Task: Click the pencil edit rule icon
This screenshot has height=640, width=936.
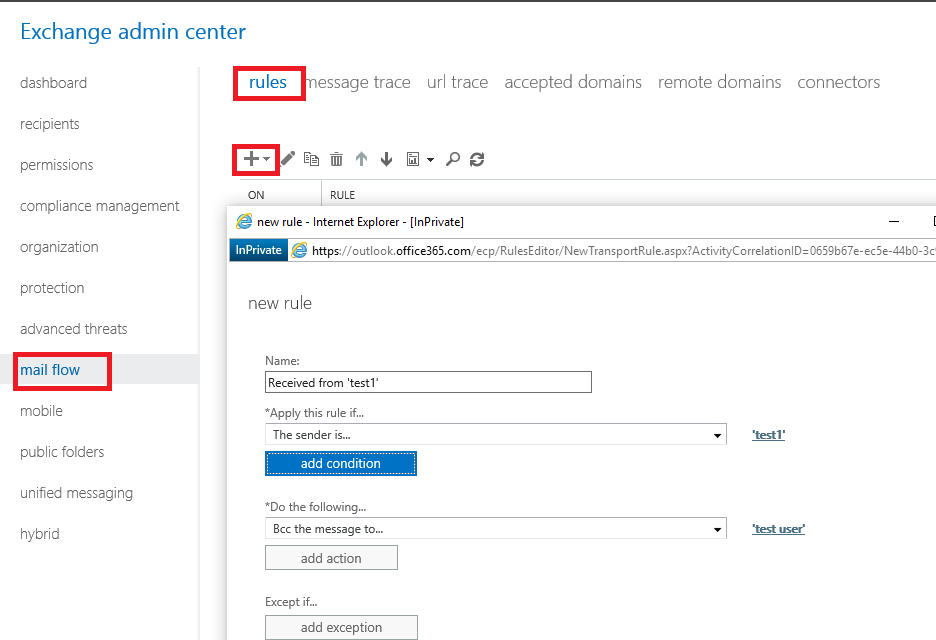Action: 288,159
